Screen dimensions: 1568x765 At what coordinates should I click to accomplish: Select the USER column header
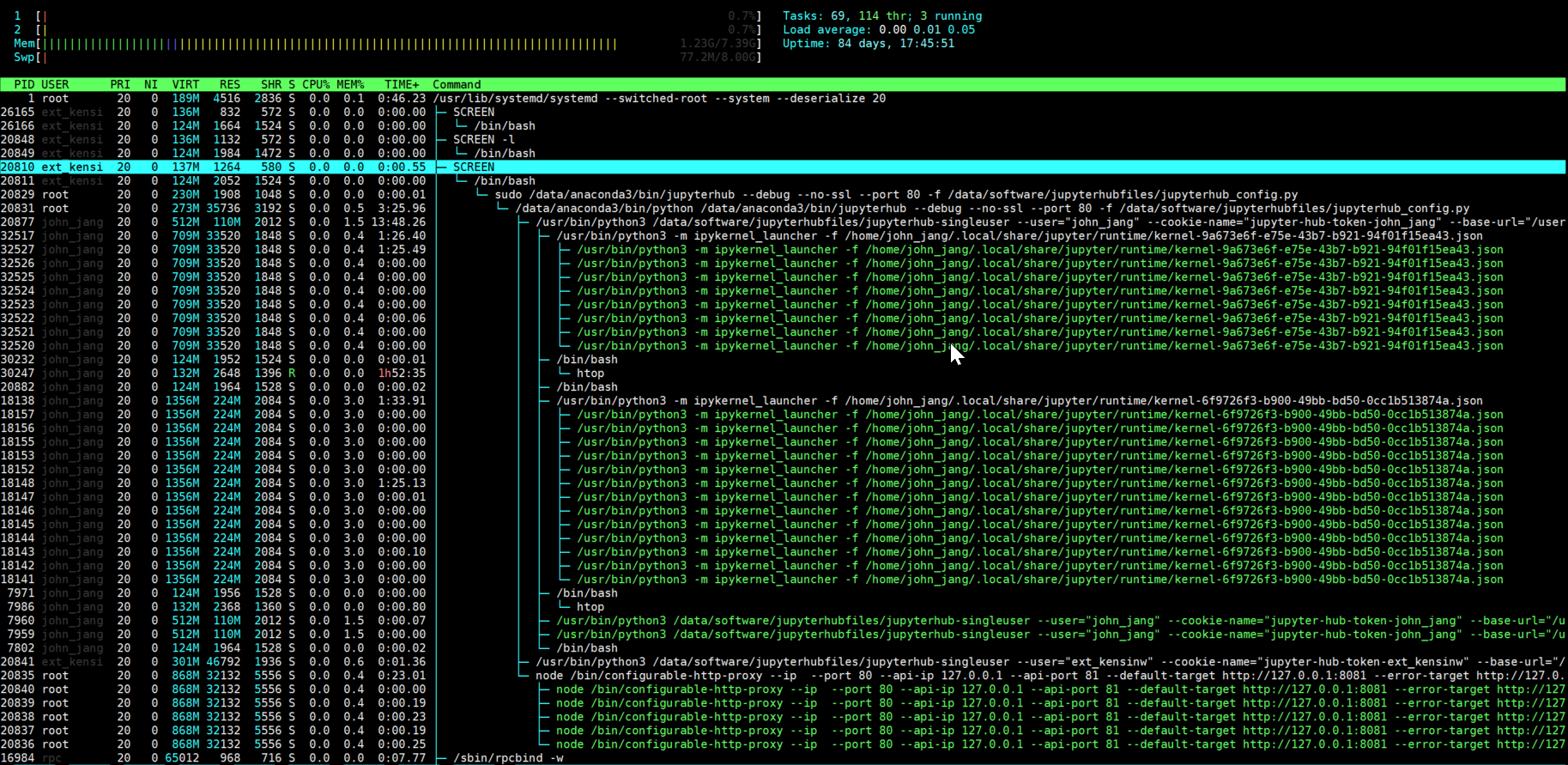[x=55, y=84]
